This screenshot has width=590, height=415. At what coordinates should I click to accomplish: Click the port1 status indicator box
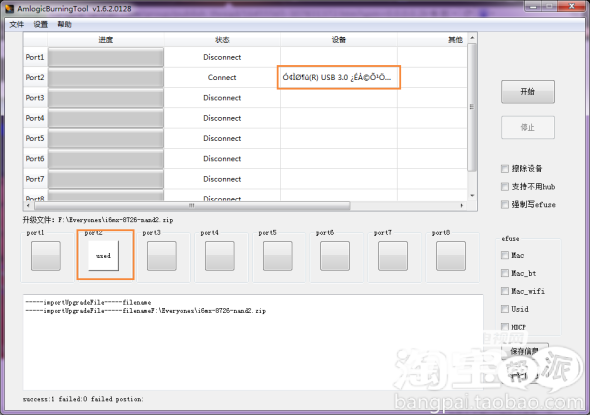coord(46,256)
